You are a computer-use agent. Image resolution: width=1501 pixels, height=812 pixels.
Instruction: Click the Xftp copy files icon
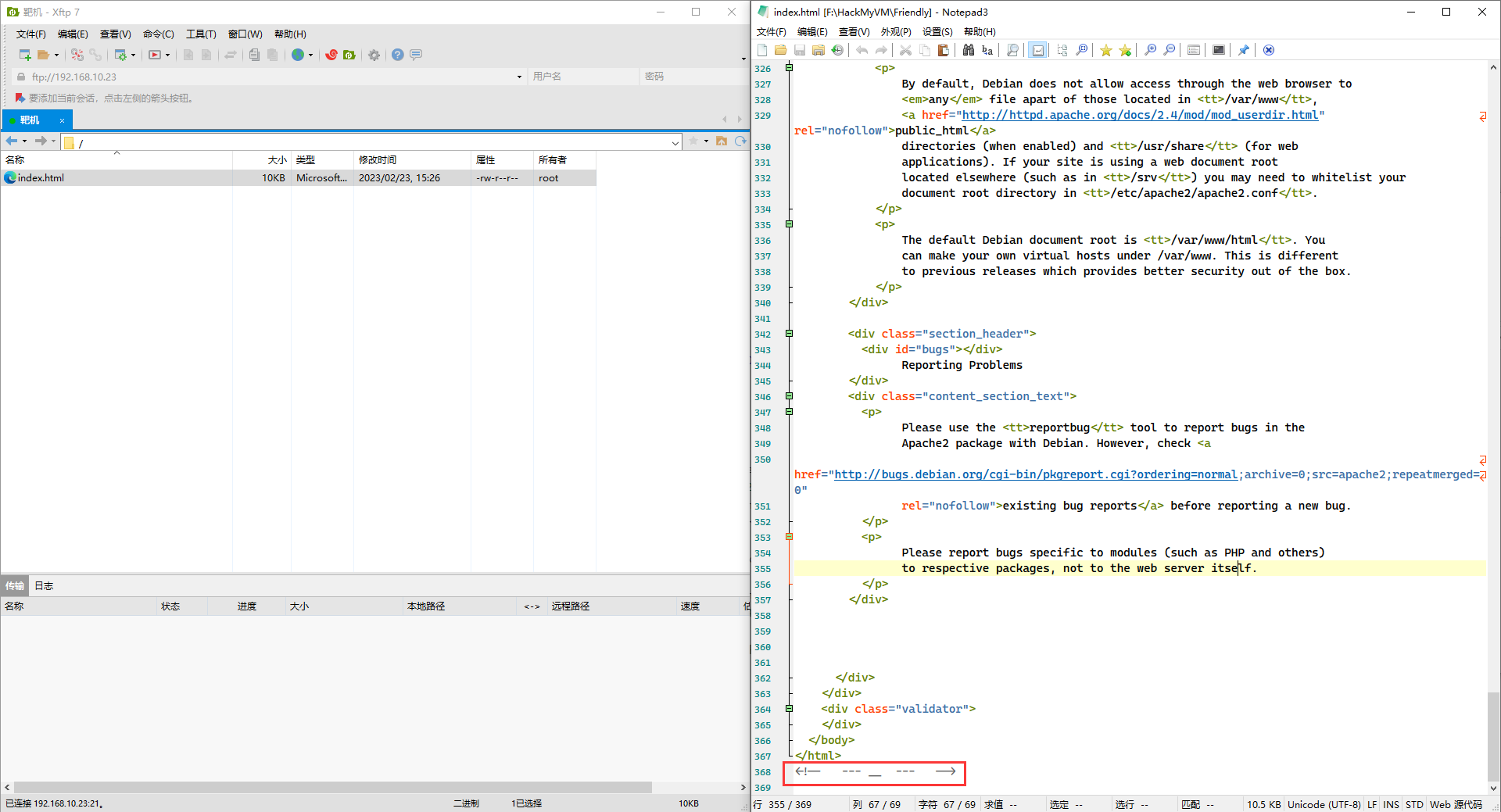point(254,55)
